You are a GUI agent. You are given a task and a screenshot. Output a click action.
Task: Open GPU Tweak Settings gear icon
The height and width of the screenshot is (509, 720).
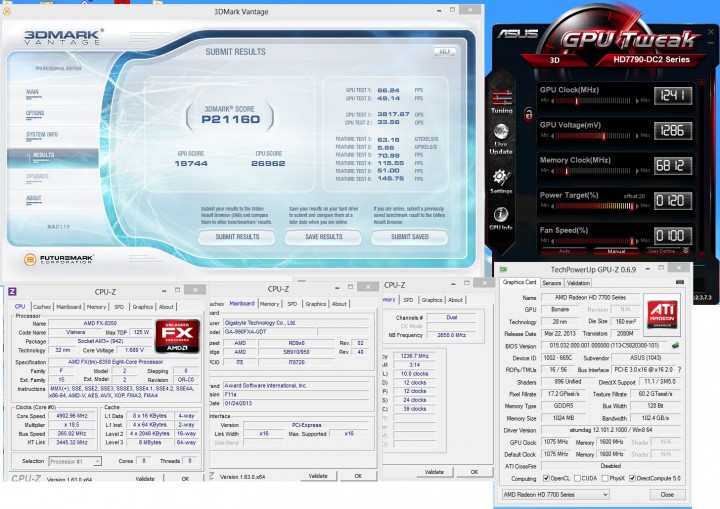501,181
